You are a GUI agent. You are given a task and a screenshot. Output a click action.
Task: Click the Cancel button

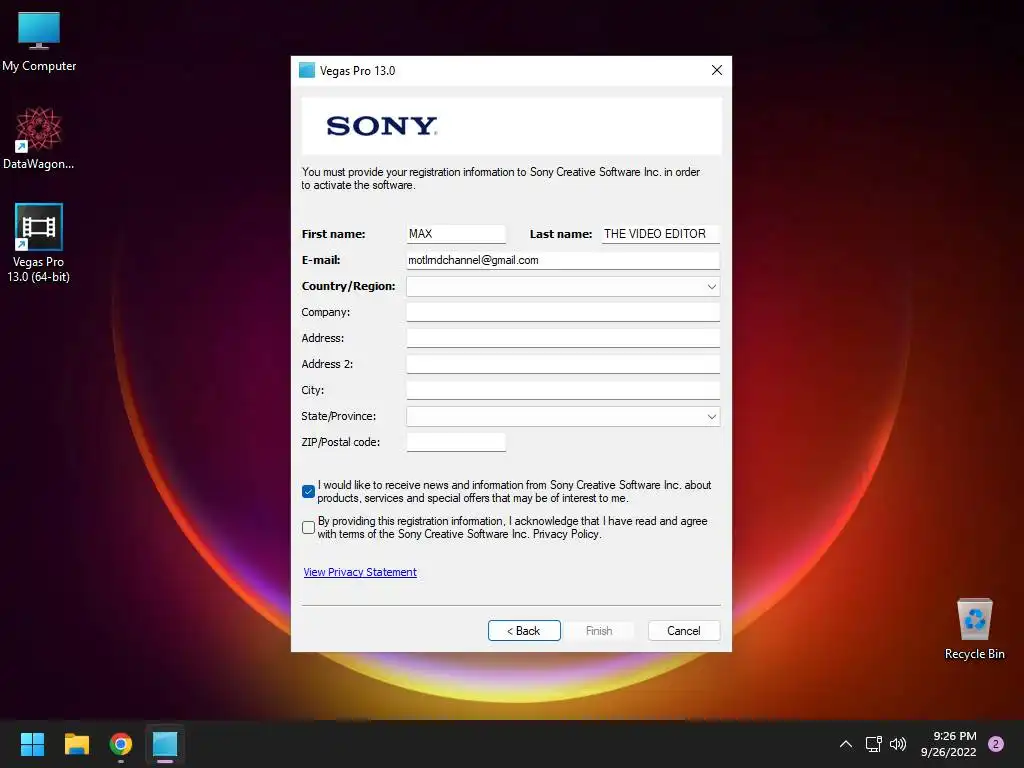(684, 631)
